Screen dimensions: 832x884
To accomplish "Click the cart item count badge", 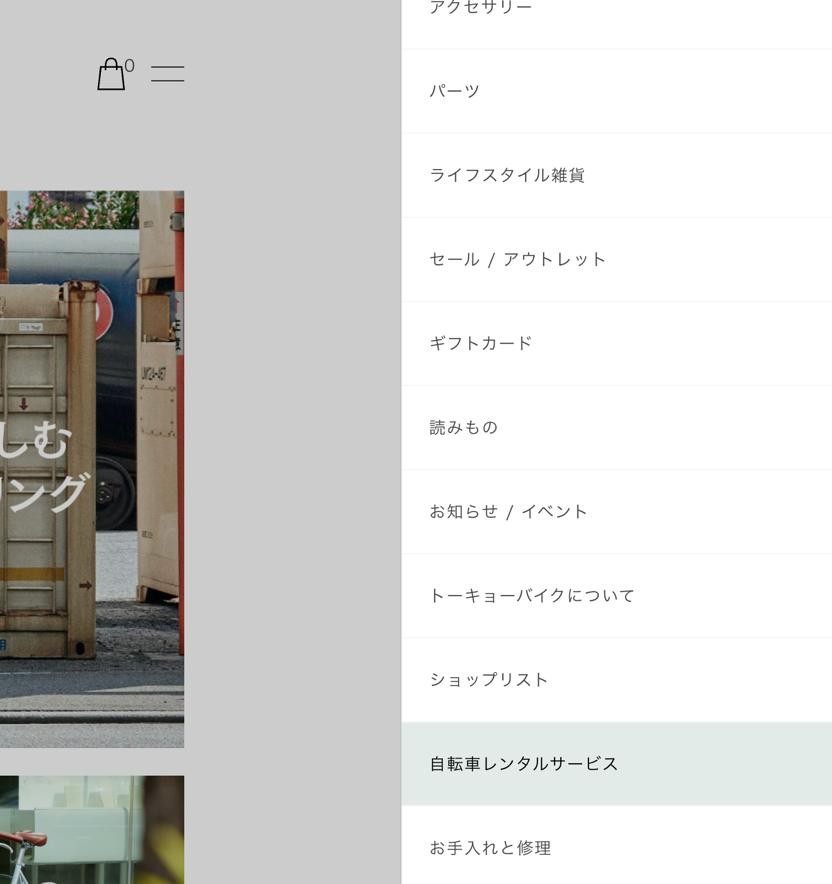I will (129, 66).
